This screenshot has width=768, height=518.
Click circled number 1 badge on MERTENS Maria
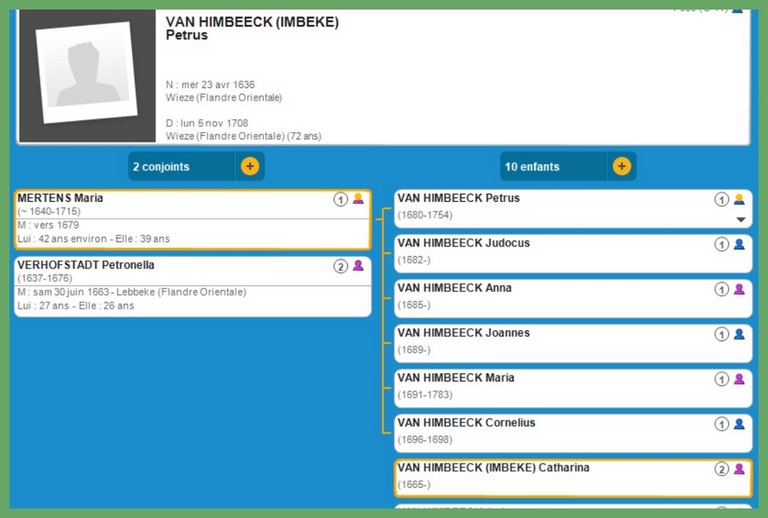pyautogui.click(x=340, y=199)
